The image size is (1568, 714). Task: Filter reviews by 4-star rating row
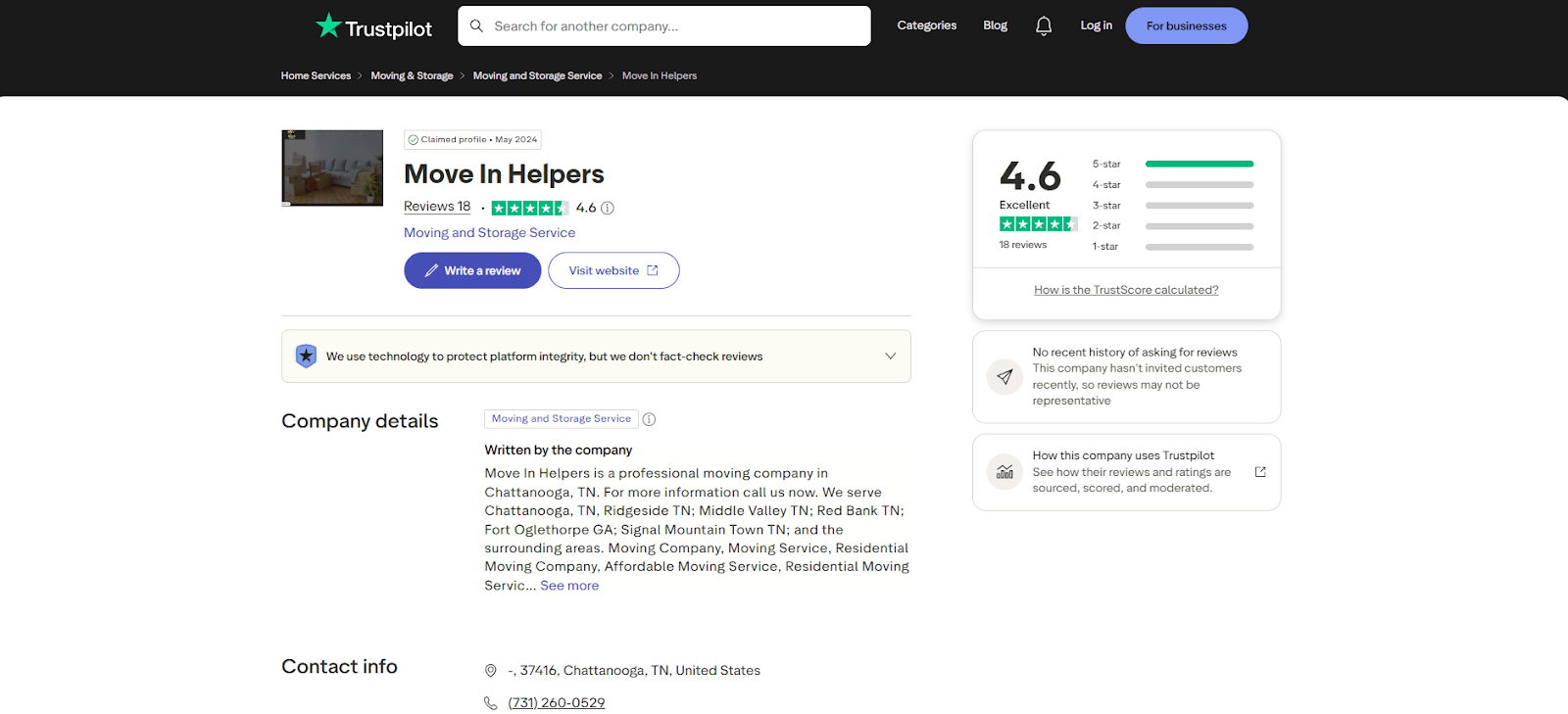[x=1173, y=184]
